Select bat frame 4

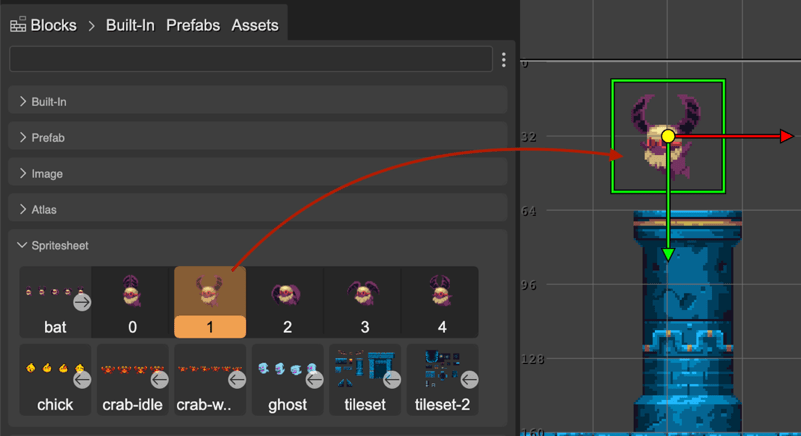tap(442, 302)
